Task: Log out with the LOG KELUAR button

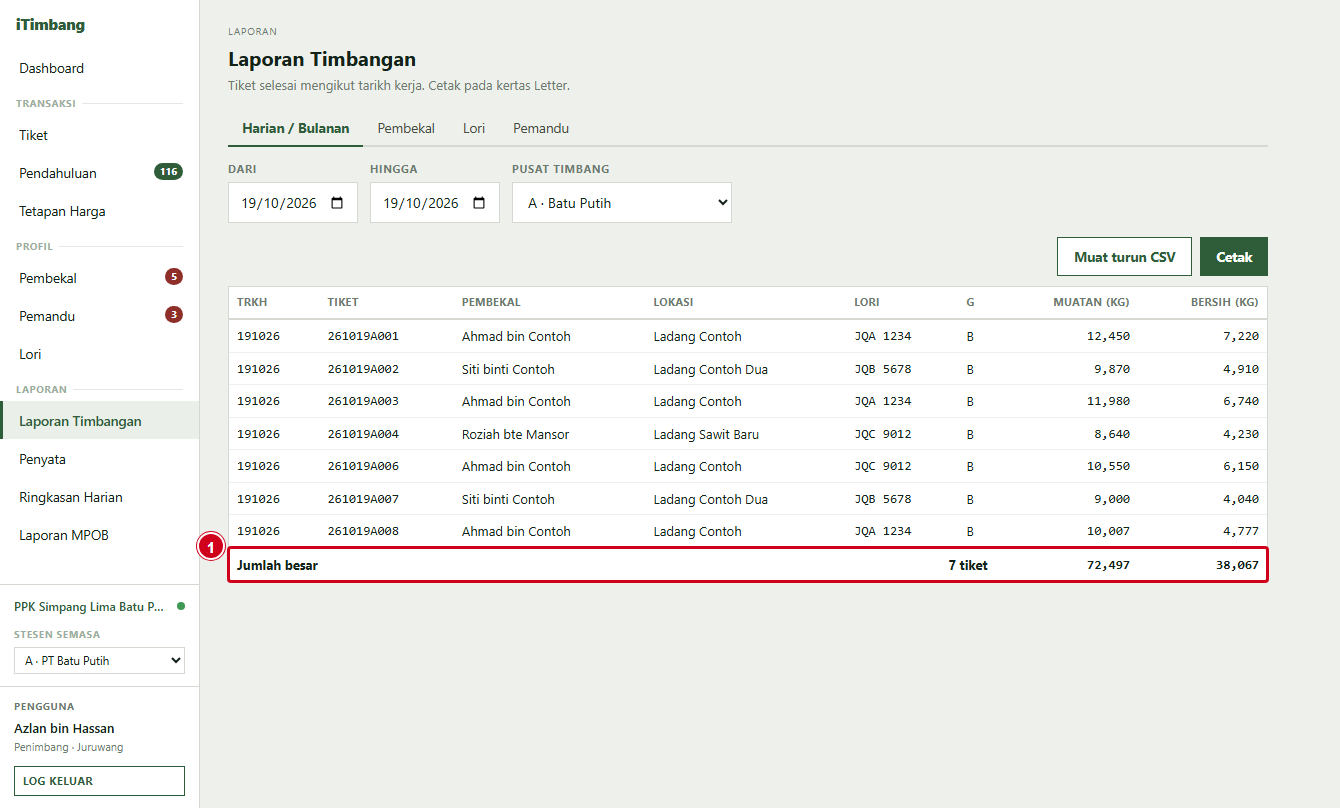Action: point(99,781)
